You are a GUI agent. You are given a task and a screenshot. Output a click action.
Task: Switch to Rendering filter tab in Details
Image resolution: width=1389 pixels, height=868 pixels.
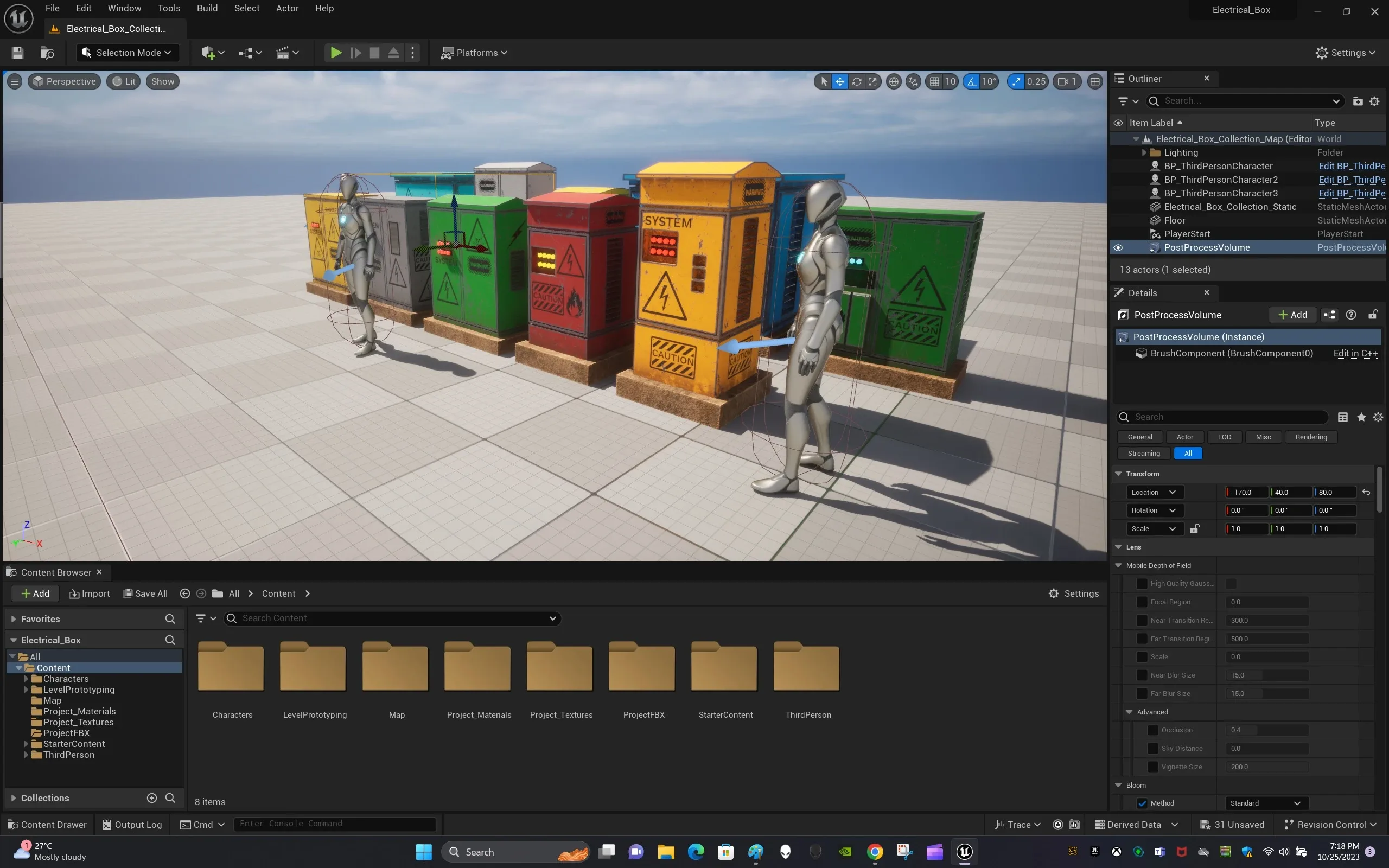1311,437
